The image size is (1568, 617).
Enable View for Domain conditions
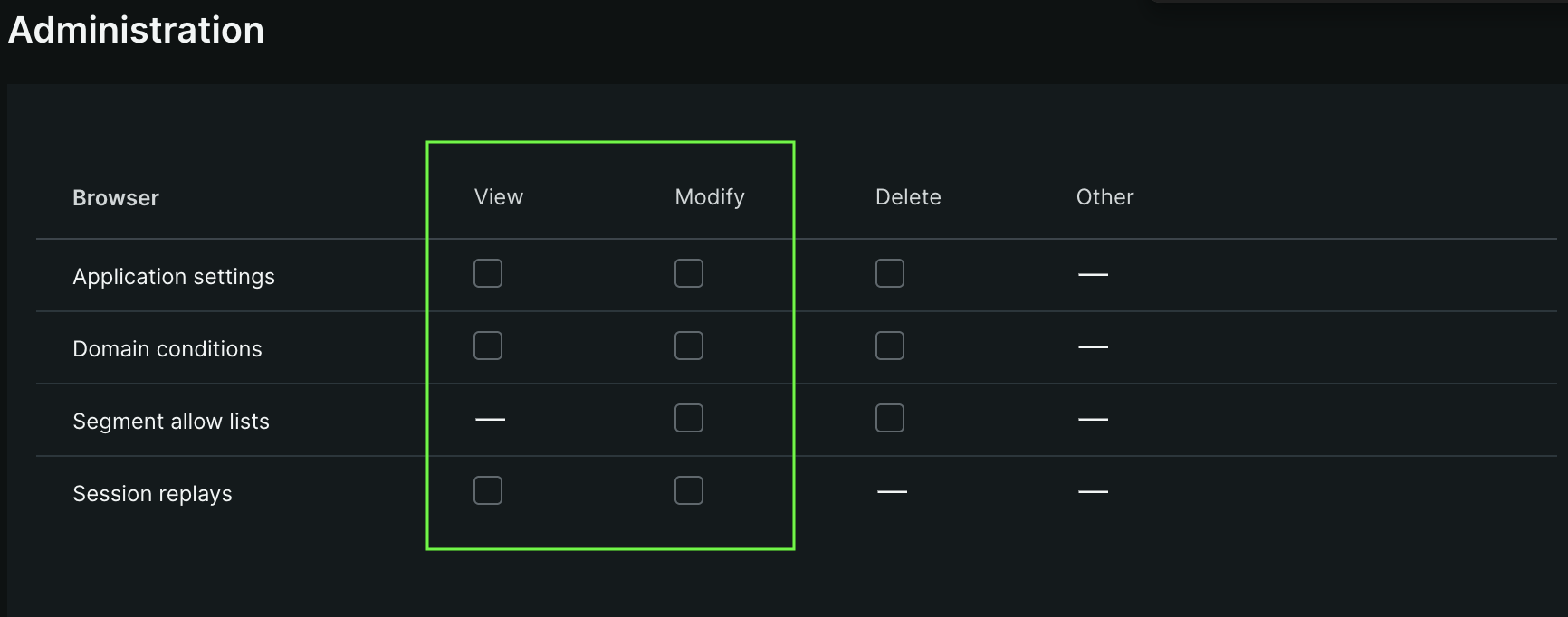[x=488, y=346]
